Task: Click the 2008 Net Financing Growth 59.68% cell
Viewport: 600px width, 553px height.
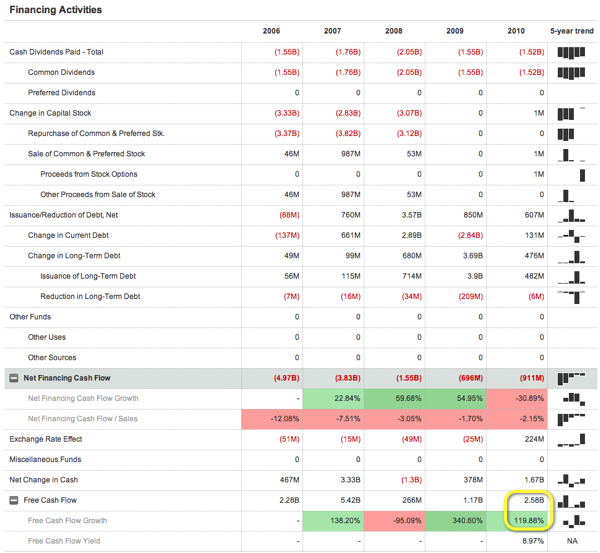Action: pos(395,398)
